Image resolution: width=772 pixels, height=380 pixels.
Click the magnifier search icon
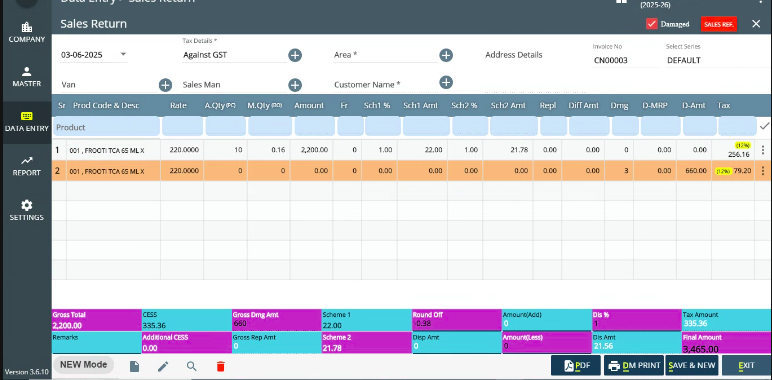click(192, 366)
